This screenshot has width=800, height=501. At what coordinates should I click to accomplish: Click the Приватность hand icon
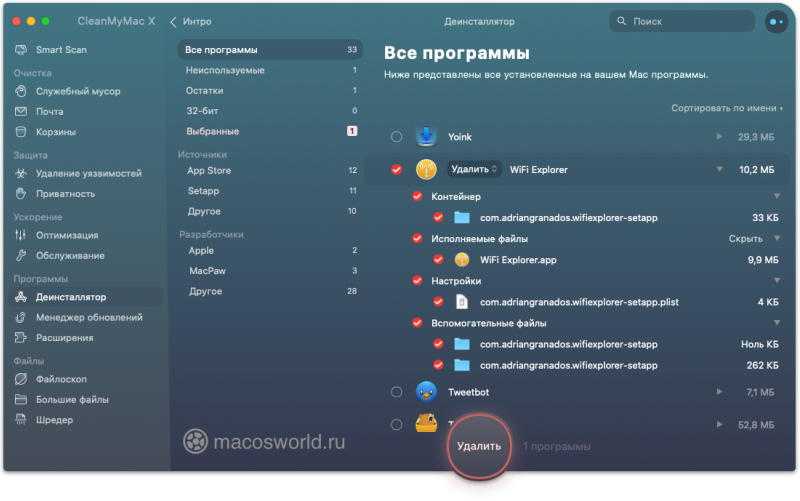pos(21,194)
